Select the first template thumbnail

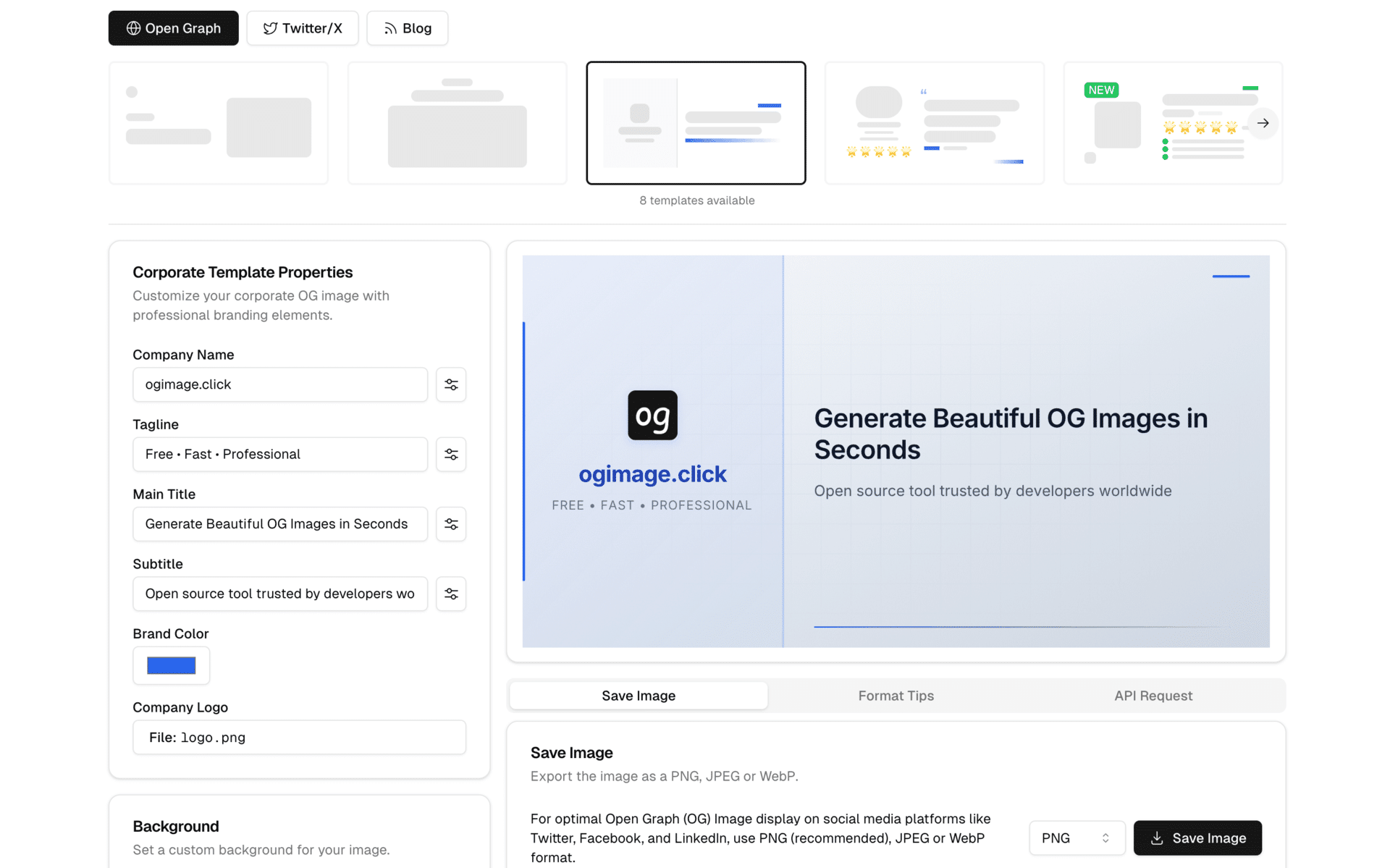tap(218, 123)
